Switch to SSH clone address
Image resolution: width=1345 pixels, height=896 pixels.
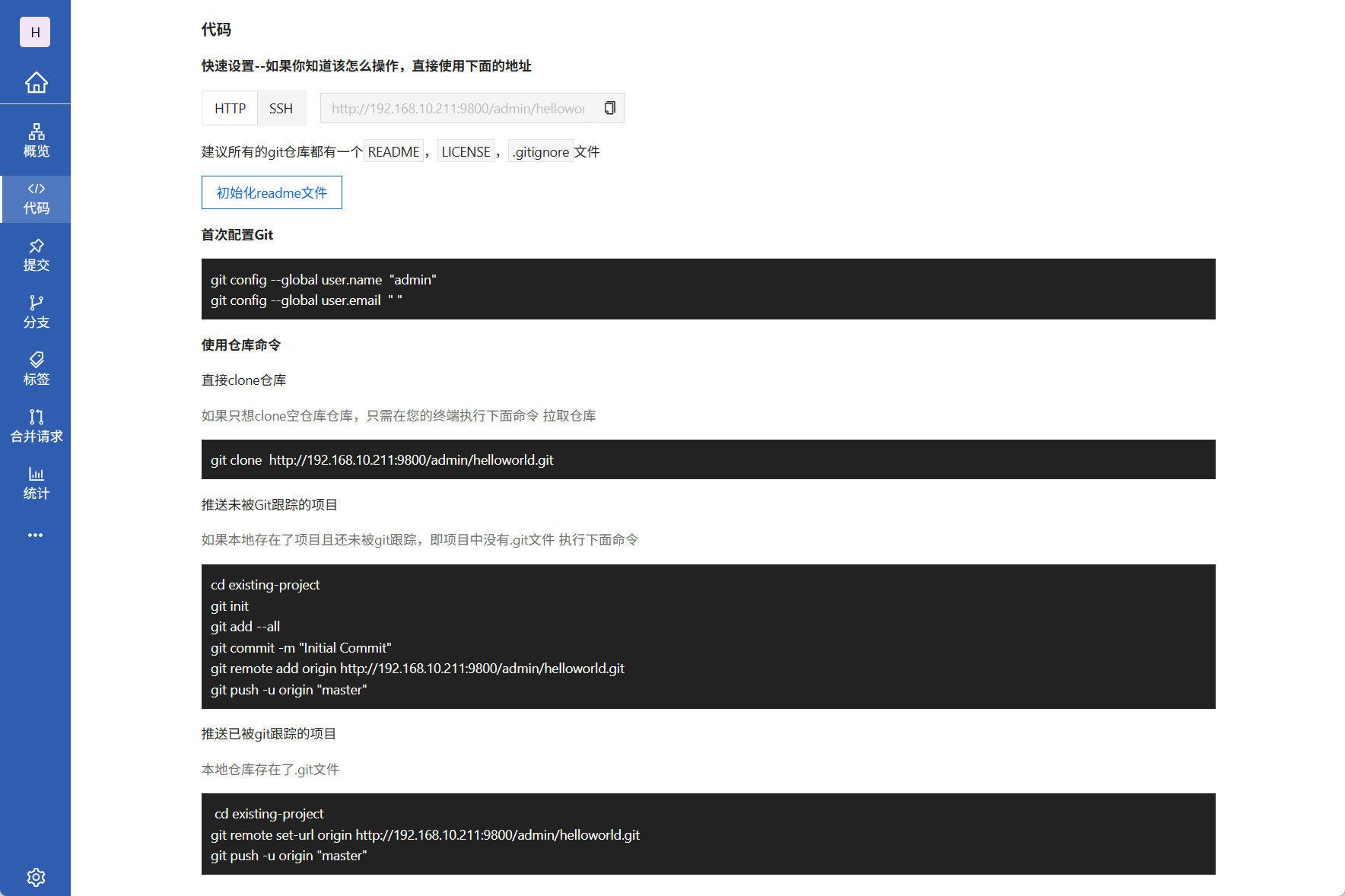pyautogui.click(x=281, y=108)
